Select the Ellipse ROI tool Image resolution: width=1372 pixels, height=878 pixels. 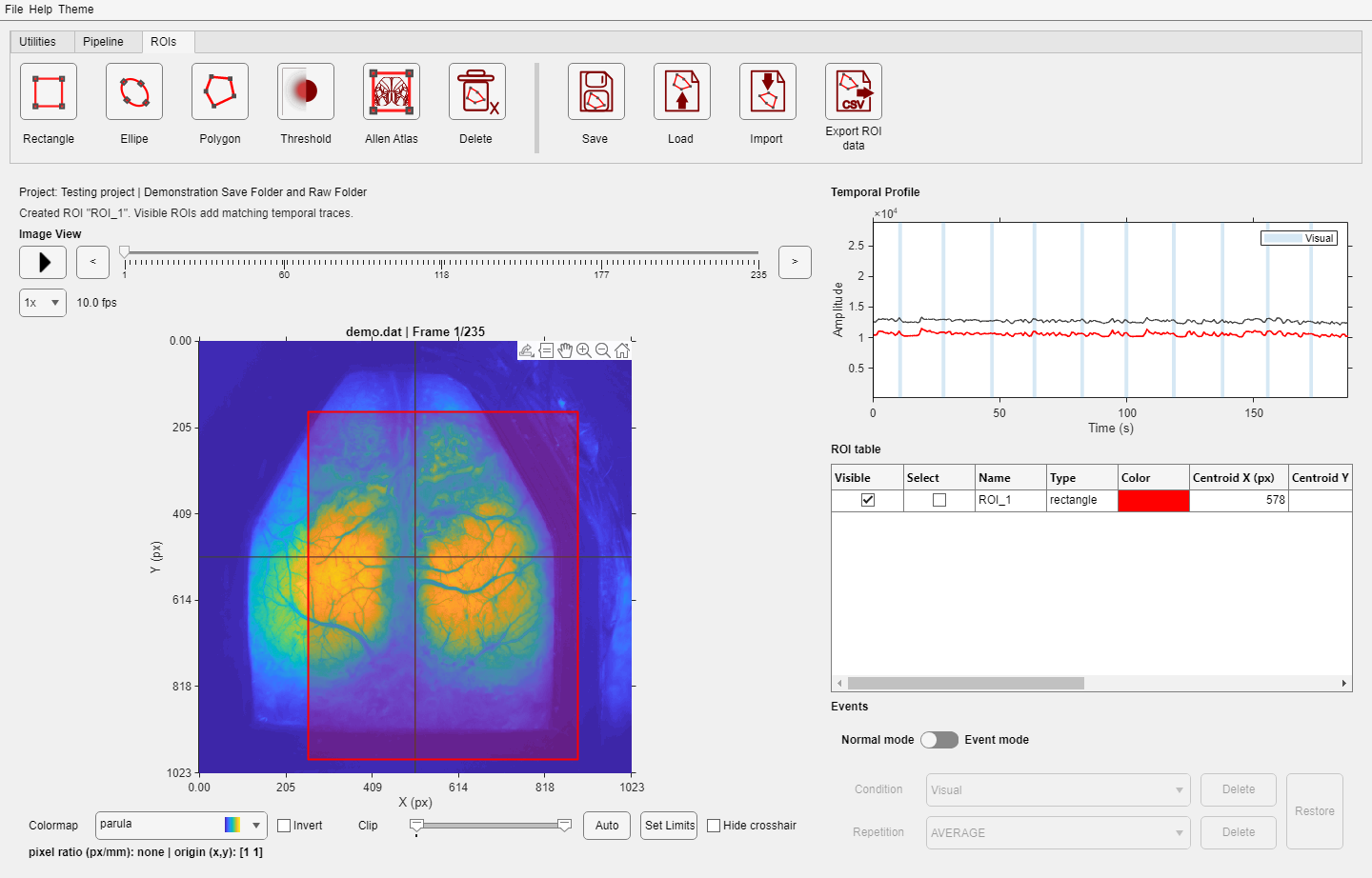point(134,91)
